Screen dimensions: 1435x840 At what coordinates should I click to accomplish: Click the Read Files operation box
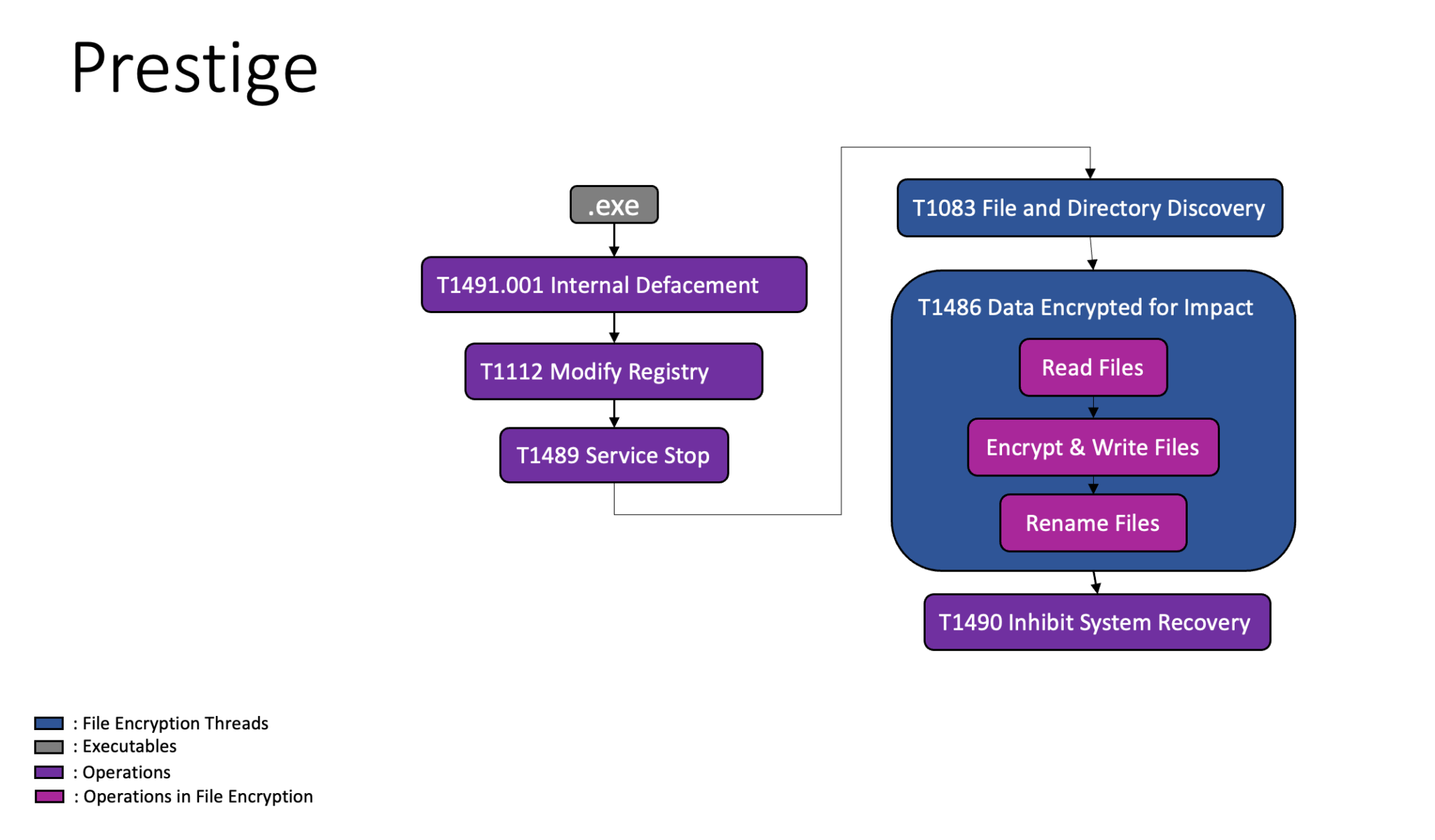tap(1092, 366)
